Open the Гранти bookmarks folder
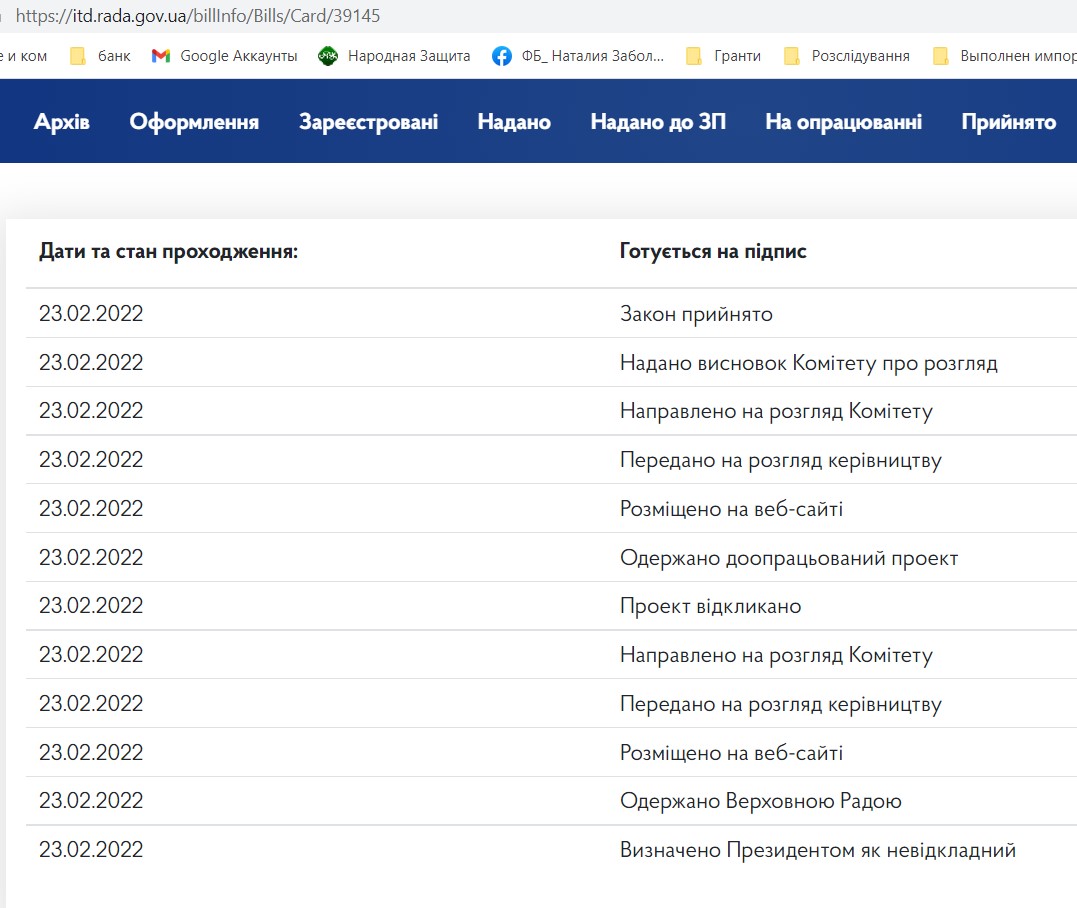 point(723,56)
